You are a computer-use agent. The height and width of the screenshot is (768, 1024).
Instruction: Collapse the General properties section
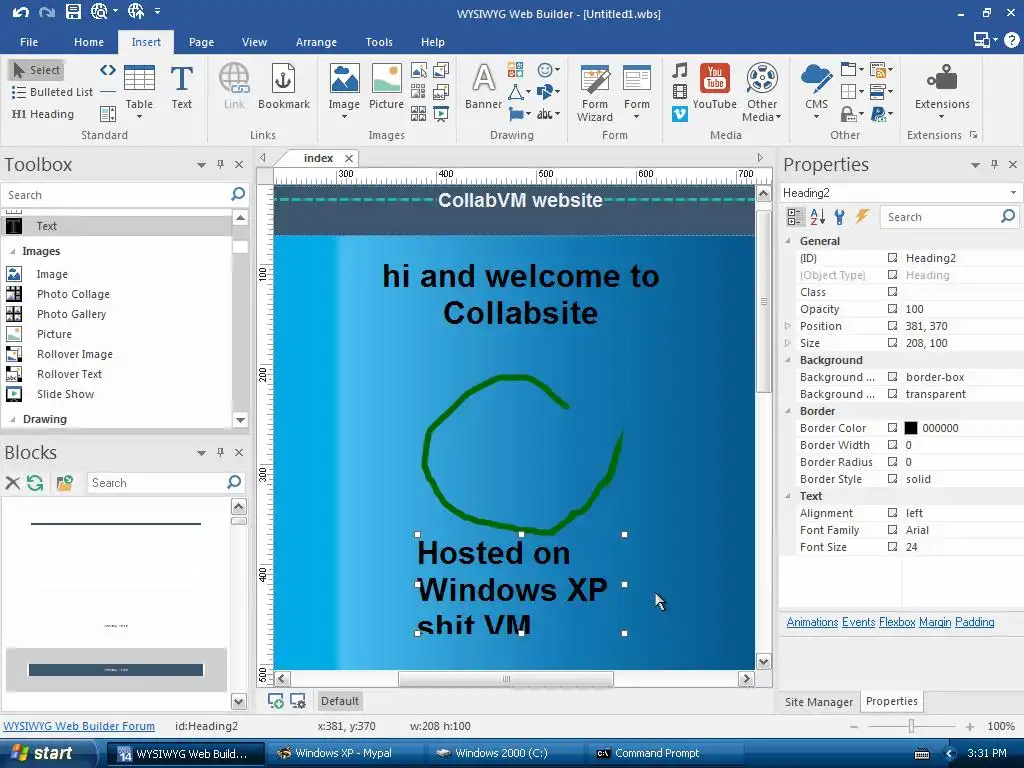[788, 241]
